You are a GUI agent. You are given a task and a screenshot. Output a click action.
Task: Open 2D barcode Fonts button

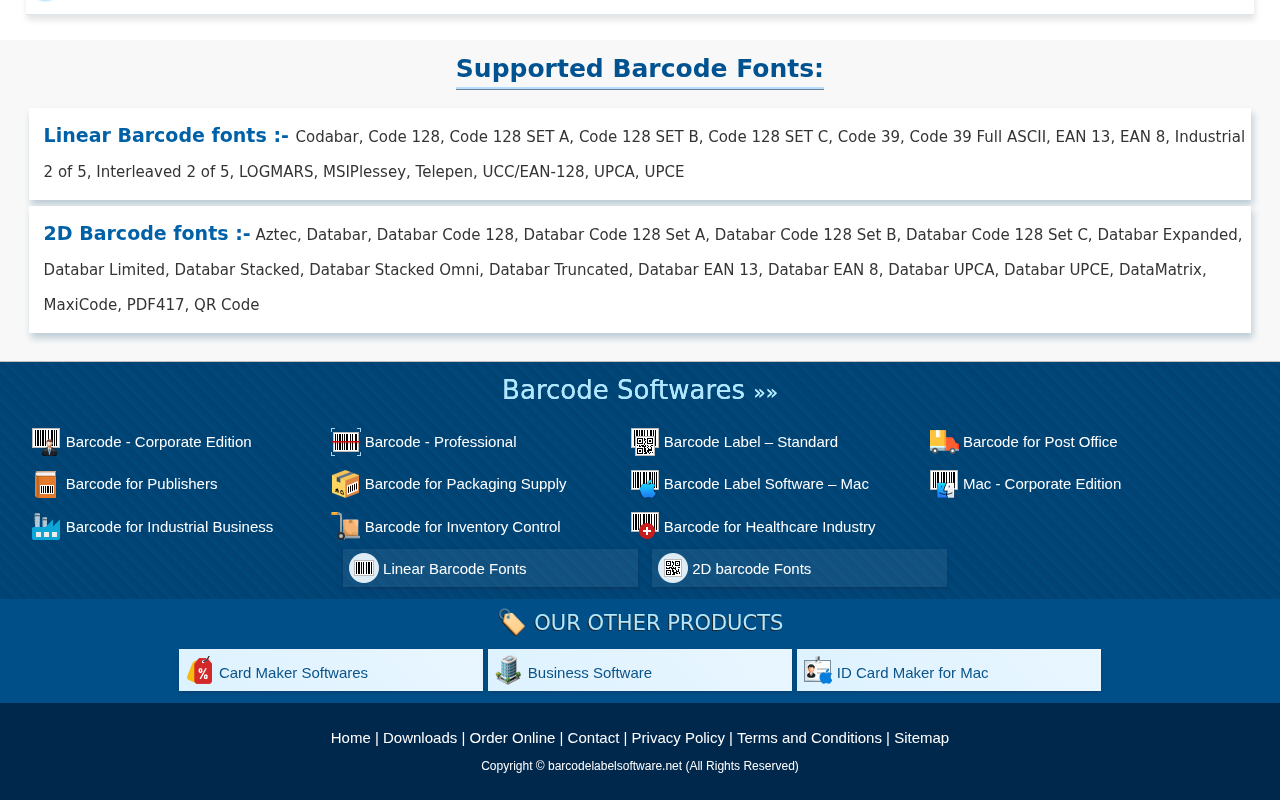[x=799, y=568]
